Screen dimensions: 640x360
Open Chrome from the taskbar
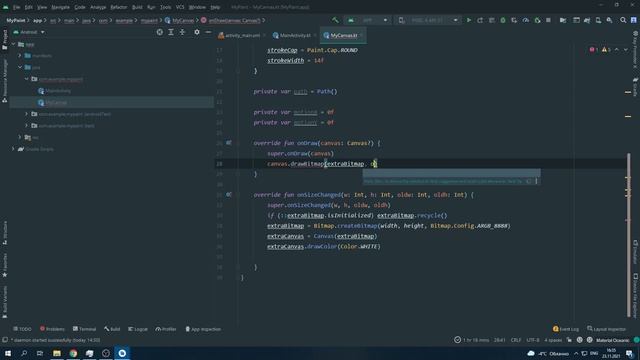tap(73, 353)
